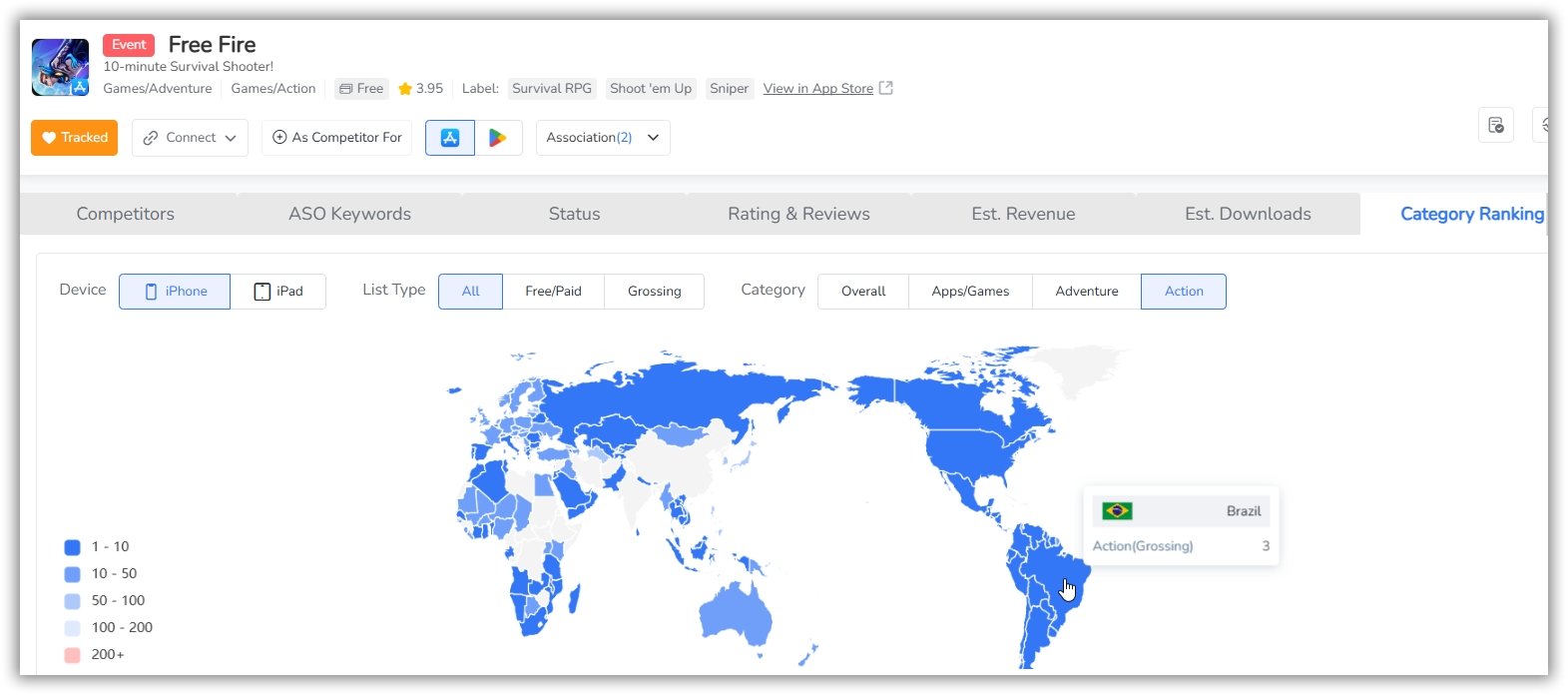
Task: Click the 200+ legend color swatch
Action: [72, 655]
